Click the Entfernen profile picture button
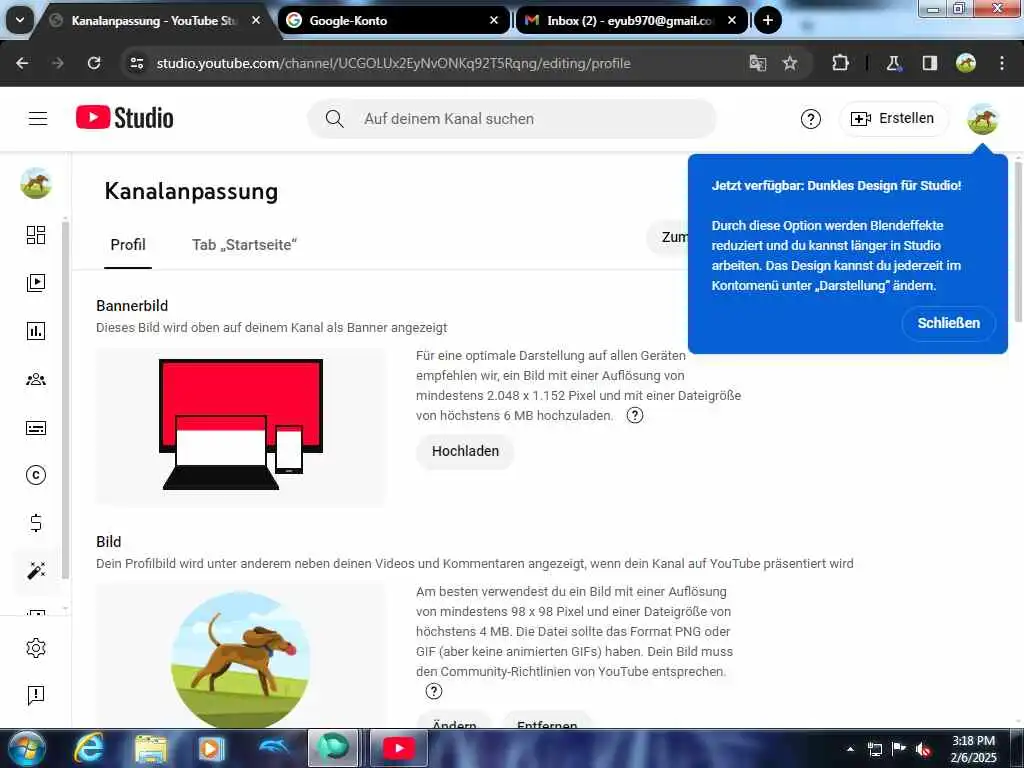Image resolution: width=1024 pixels, height=768 pixels. click(547, 720)
